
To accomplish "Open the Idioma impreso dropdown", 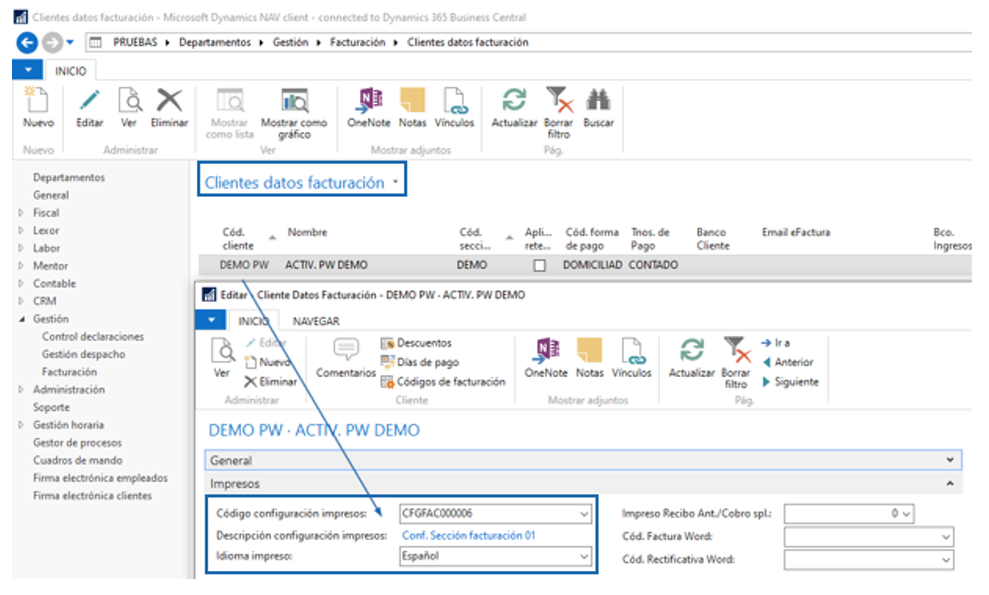I will 584,556.
